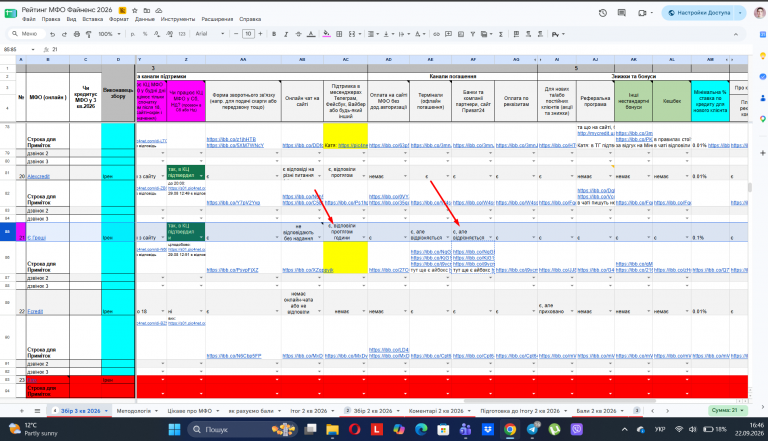Open version history clock icon

602,13
